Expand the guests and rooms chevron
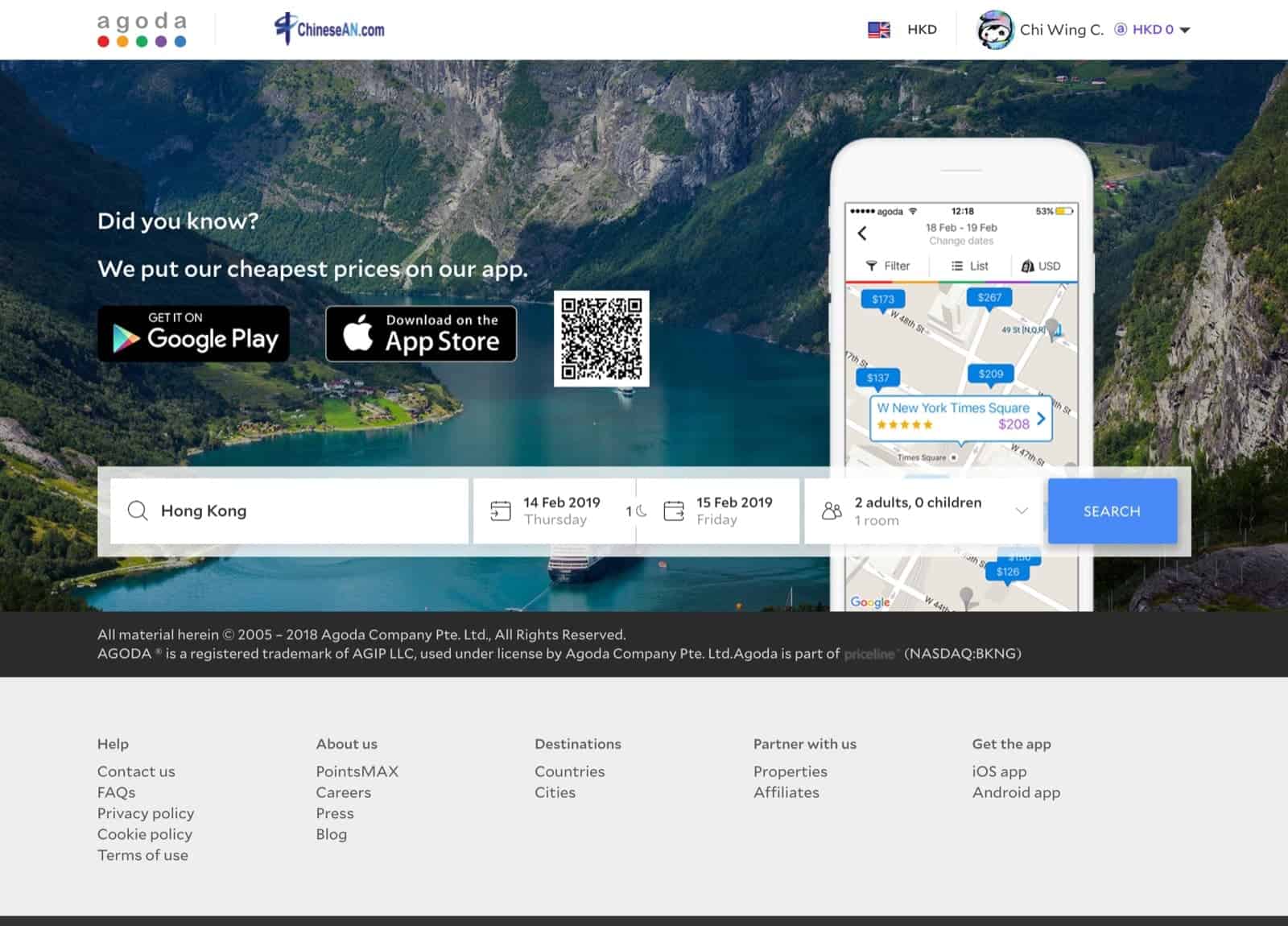 point(1022,511)
